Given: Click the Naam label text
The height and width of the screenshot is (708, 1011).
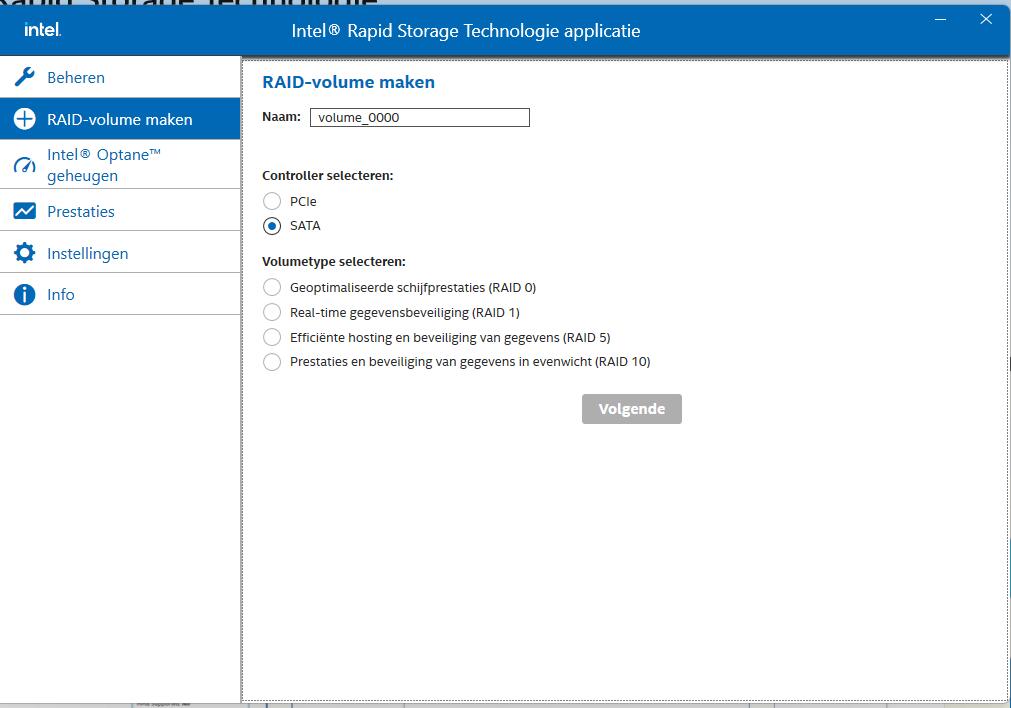Looking at the screenshot, I should (x=281, y=117).
